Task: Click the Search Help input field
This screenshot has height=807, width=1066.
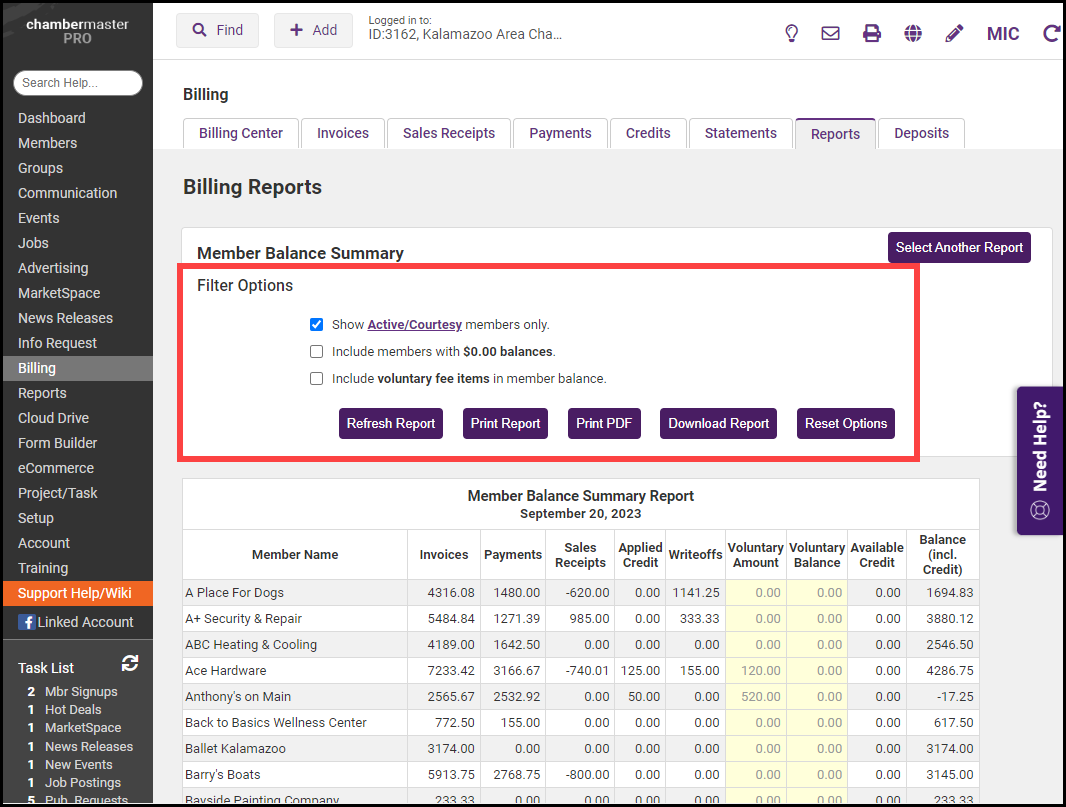Action: click(x=78, y=83)
